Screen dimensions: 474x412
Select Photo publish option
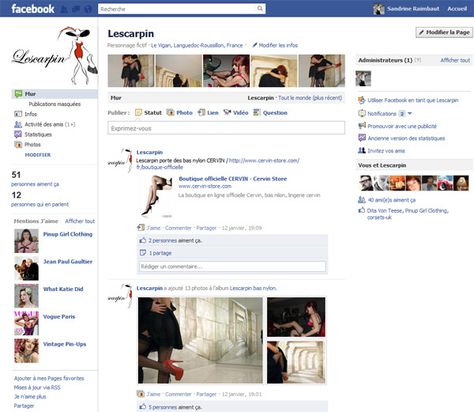(180, 113)
